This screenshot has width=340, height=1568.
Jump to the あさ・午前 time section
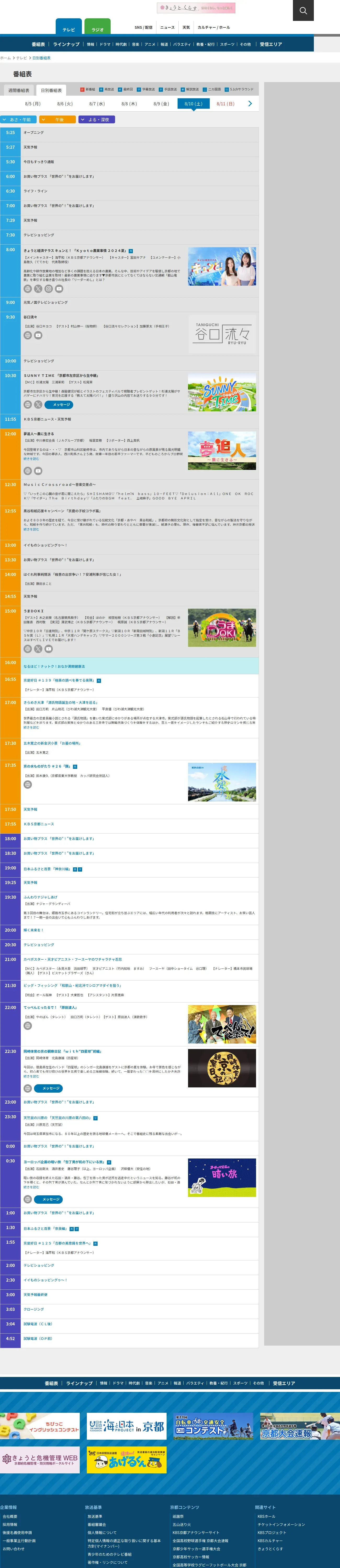point(18,120)
